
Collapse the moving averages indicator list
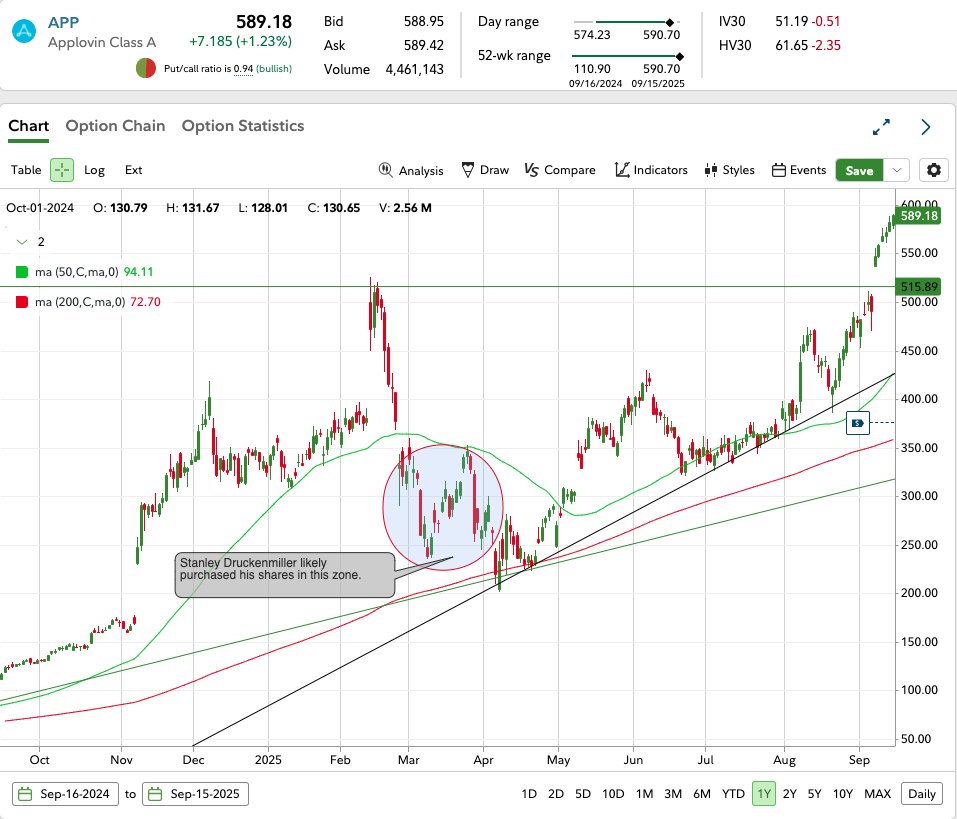(22, 241)
